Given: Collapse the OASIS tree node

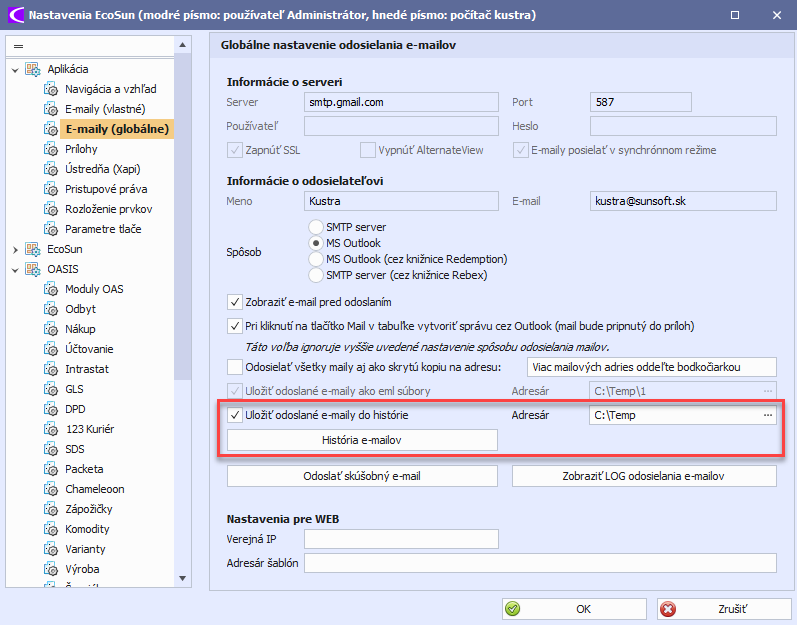Looking at the screenshot, I should [15, 269].
